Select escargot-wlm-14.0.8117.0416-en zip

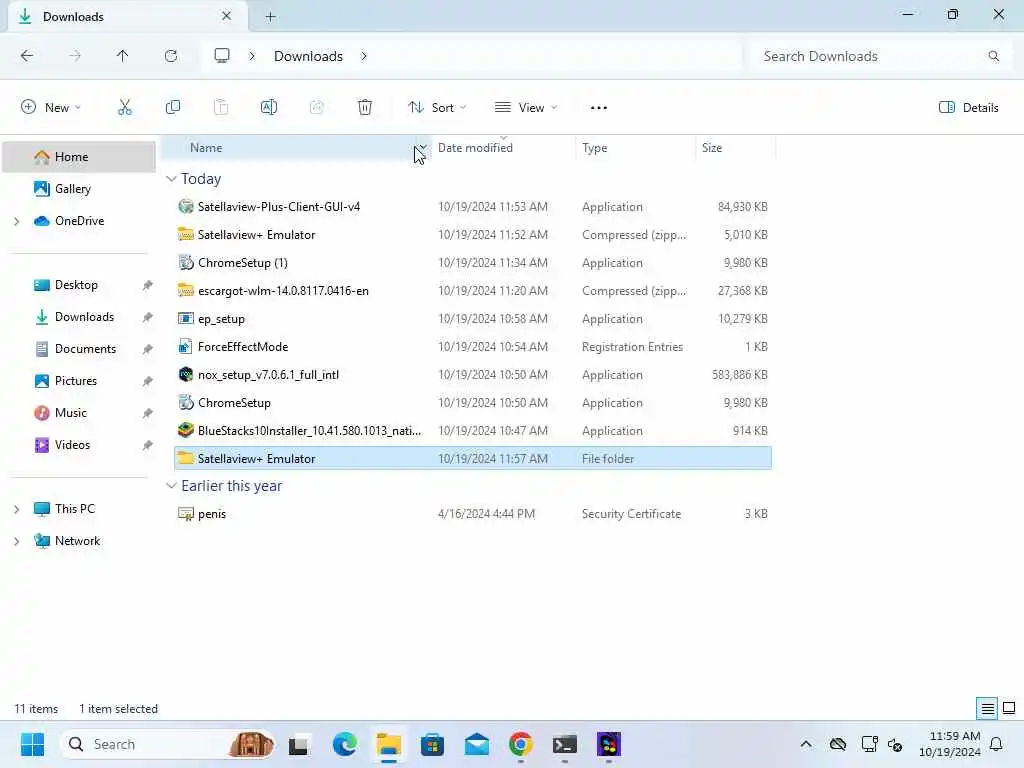[x=473, y=291]
